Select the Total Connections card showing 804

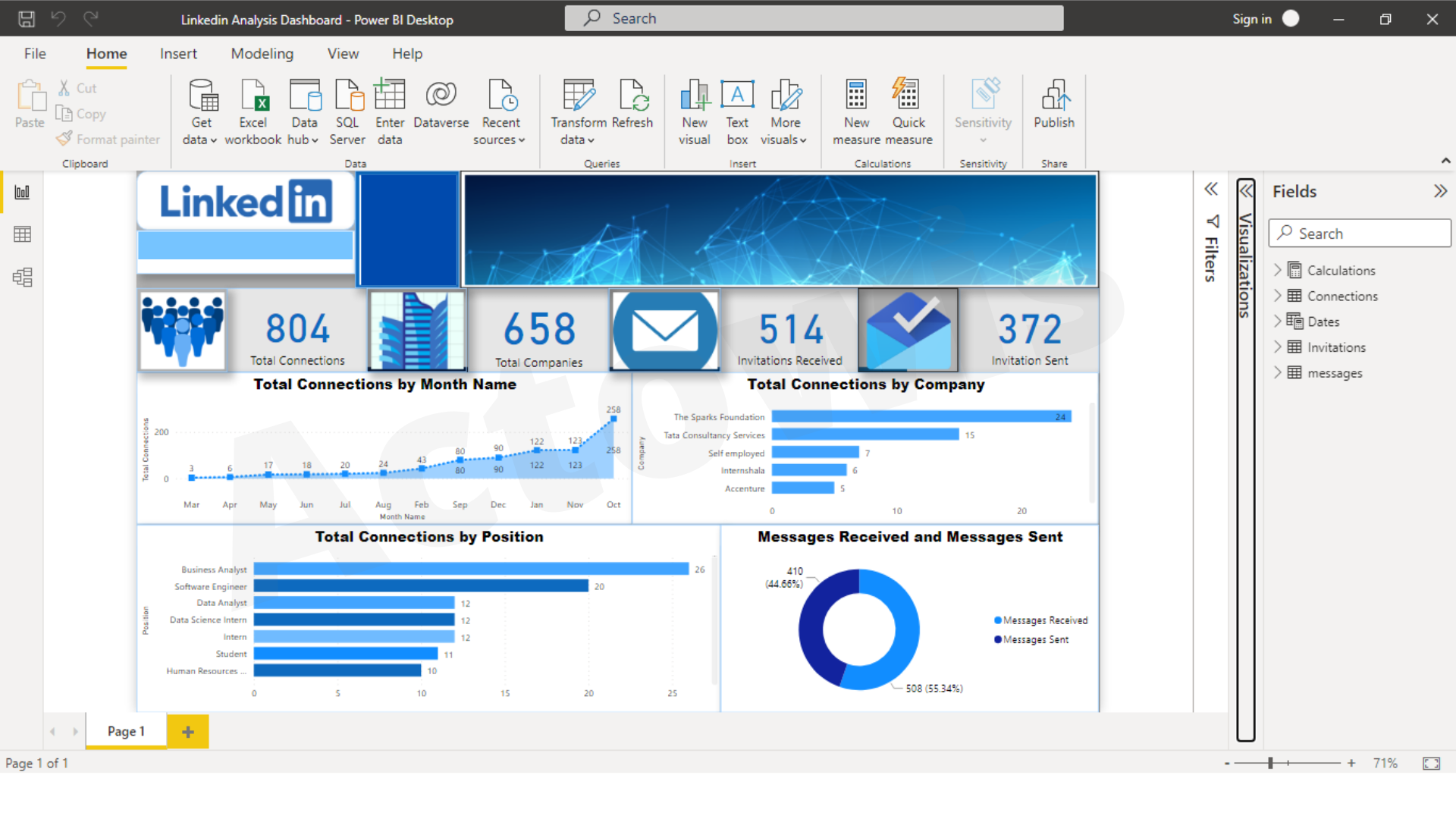coord(297,331)
